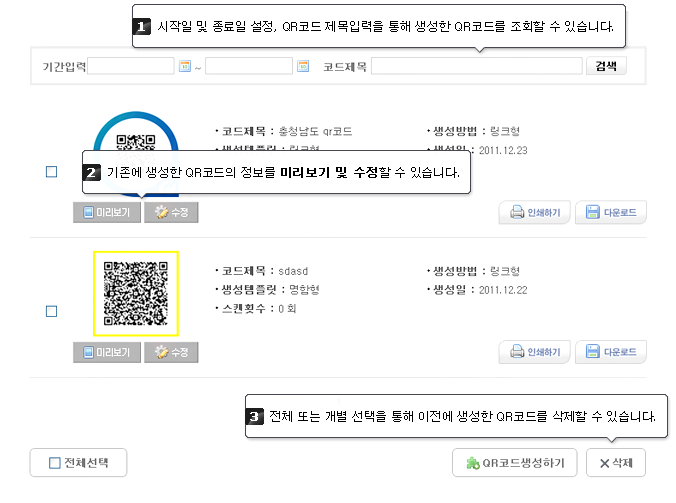Click 수정 for the sdasd QR code
The height and width of the screenshot is (503, 676).
tap(171, 352)
